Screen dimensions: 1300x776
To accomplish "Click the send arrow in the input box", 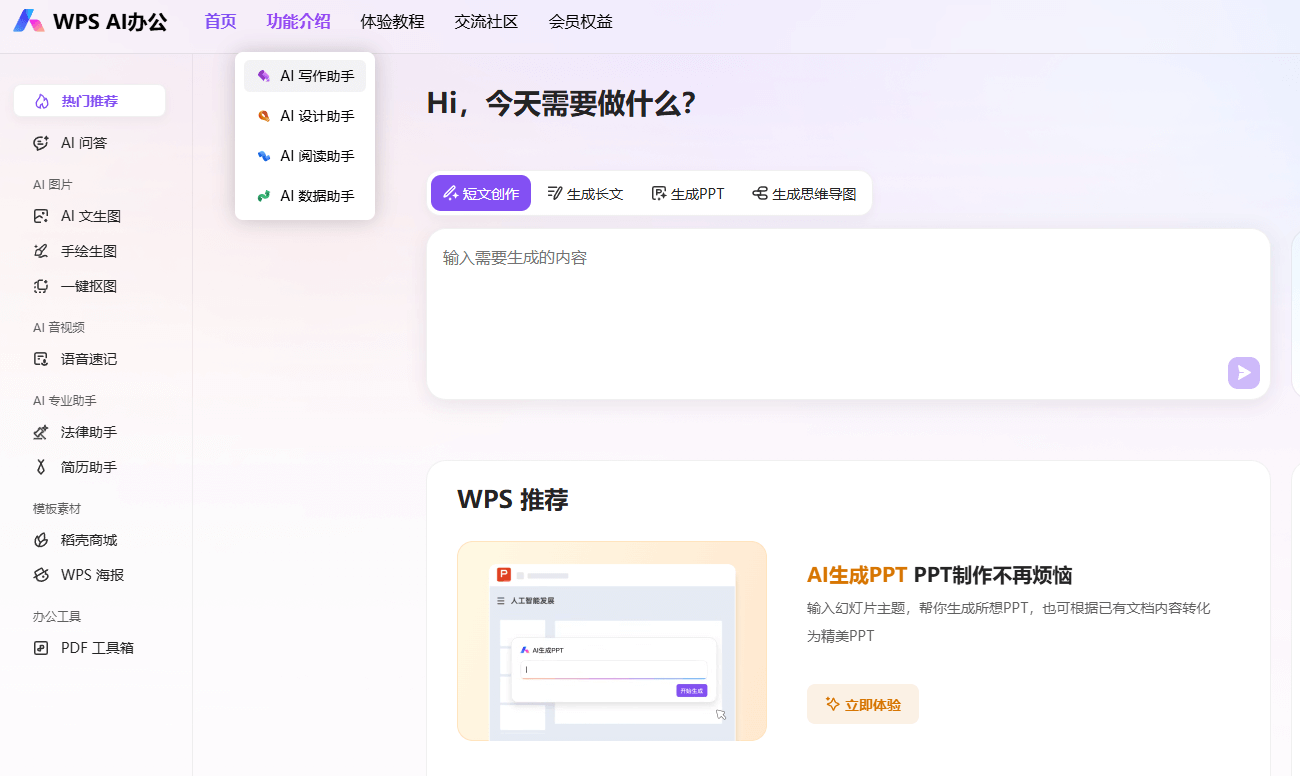I will [x=1244, y=373].
